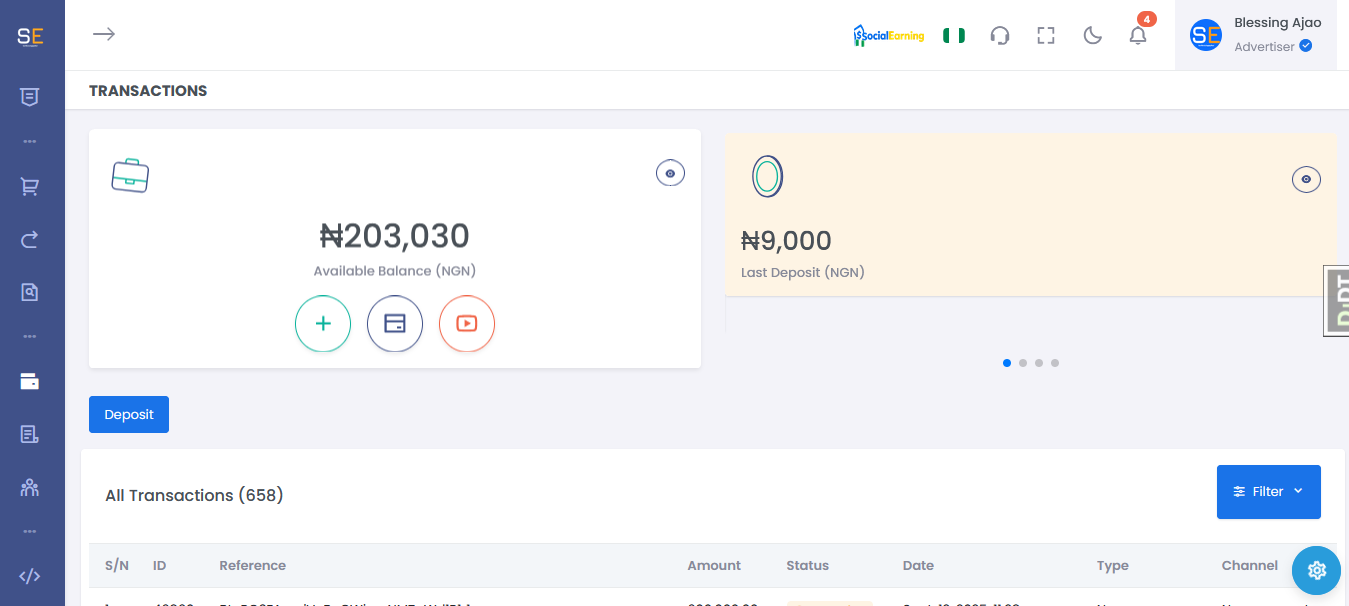Open the notifications bell
The width and height of the screenshot is (1349, 606).
1138,36
